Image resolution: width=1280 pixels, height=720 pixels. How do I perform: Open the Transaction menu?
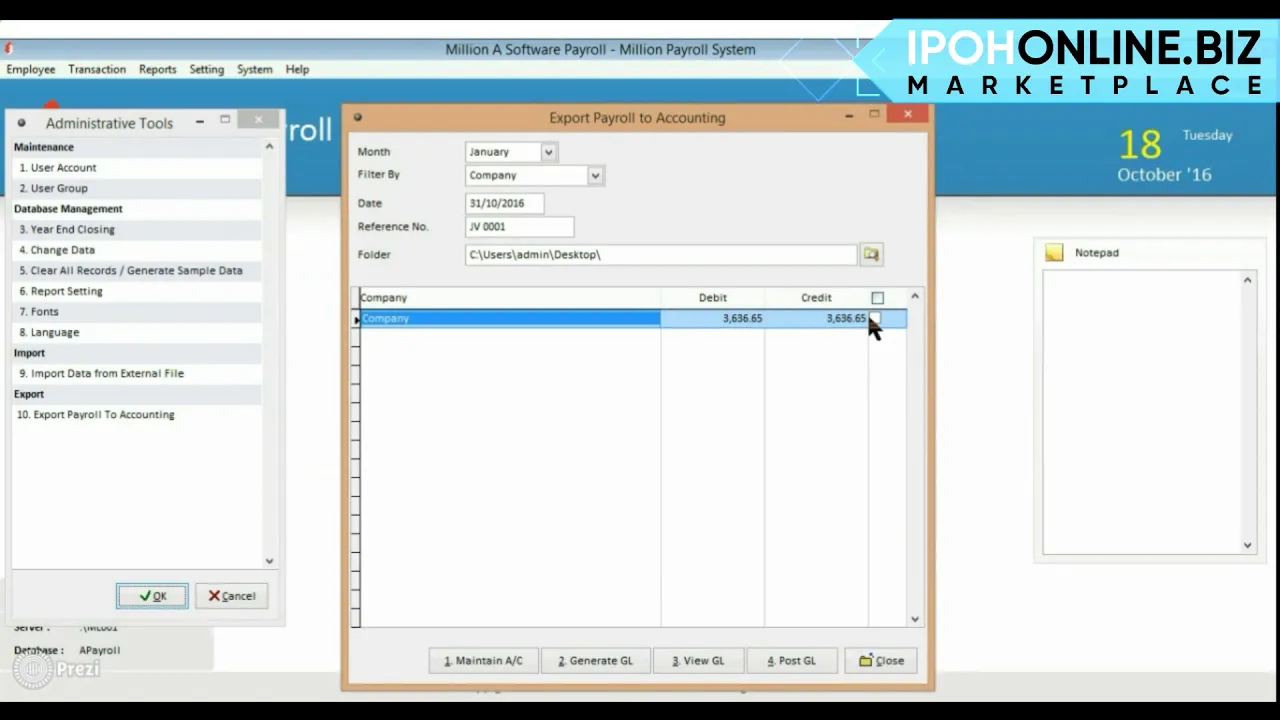(x=97, y=69)
